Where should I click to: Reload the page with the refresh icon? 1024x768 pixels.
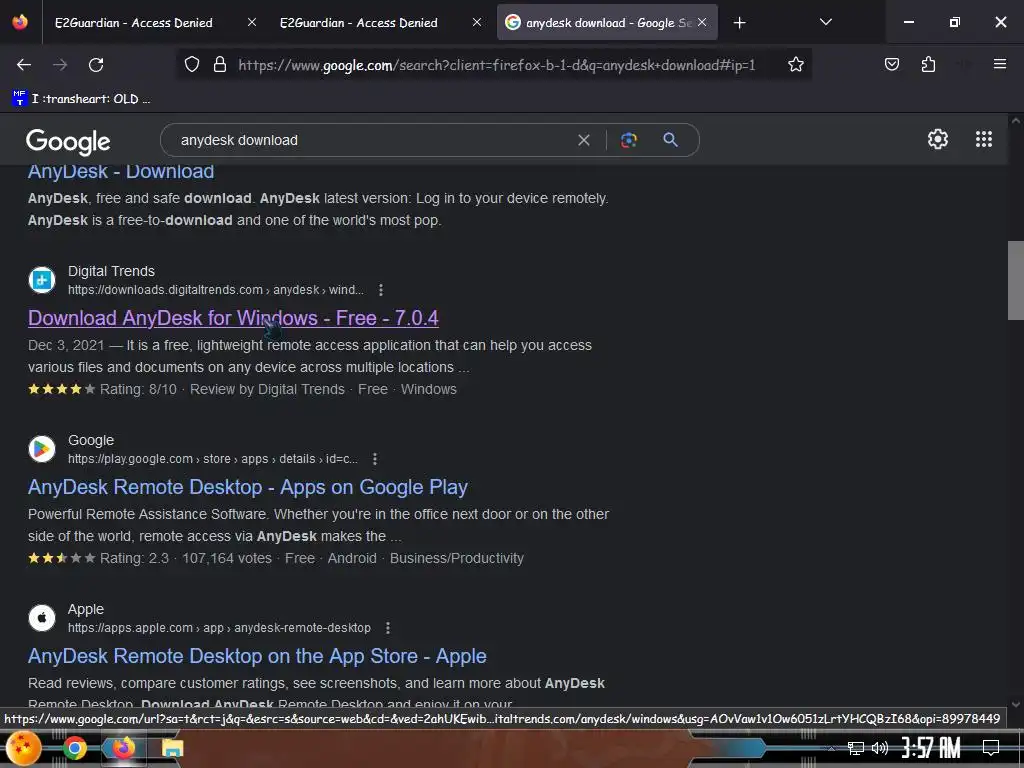click(x=96, y=65)
